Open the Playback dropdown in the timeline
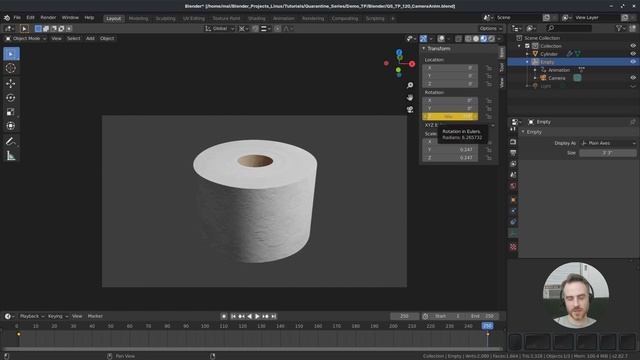 [31, 316]
